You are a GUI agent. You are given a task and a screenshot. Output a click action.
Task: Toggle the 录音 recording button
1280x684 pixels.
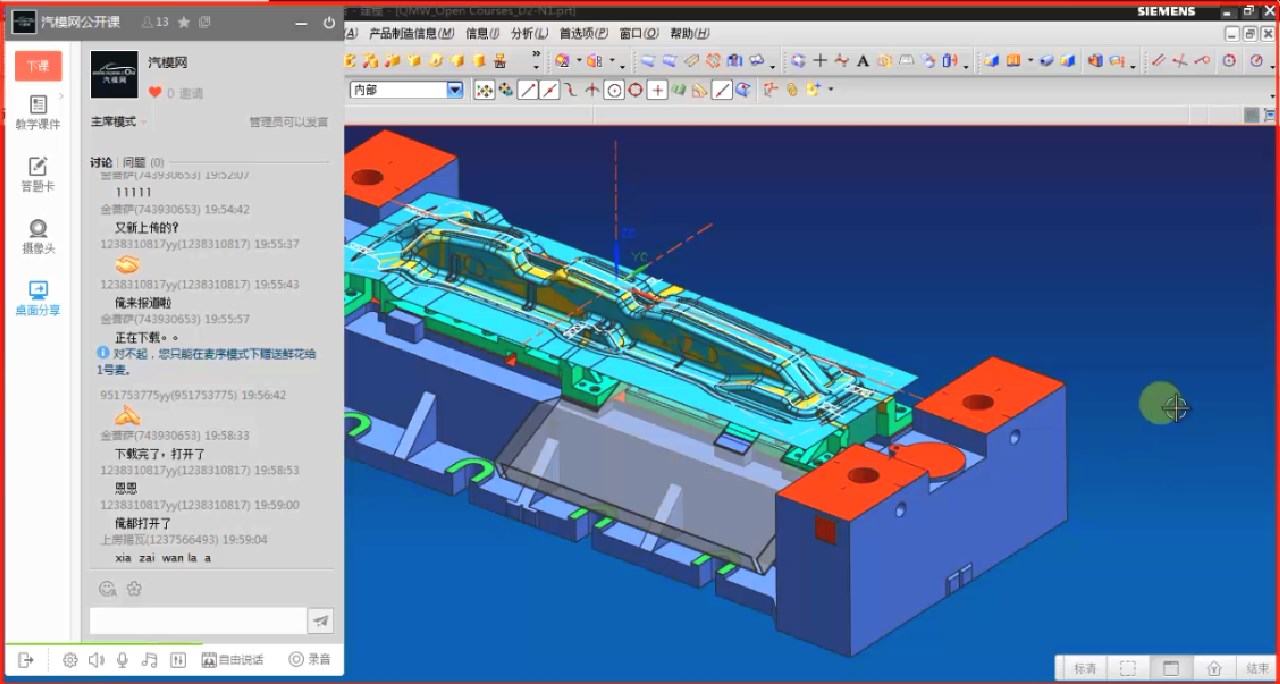tap(309, 660)
